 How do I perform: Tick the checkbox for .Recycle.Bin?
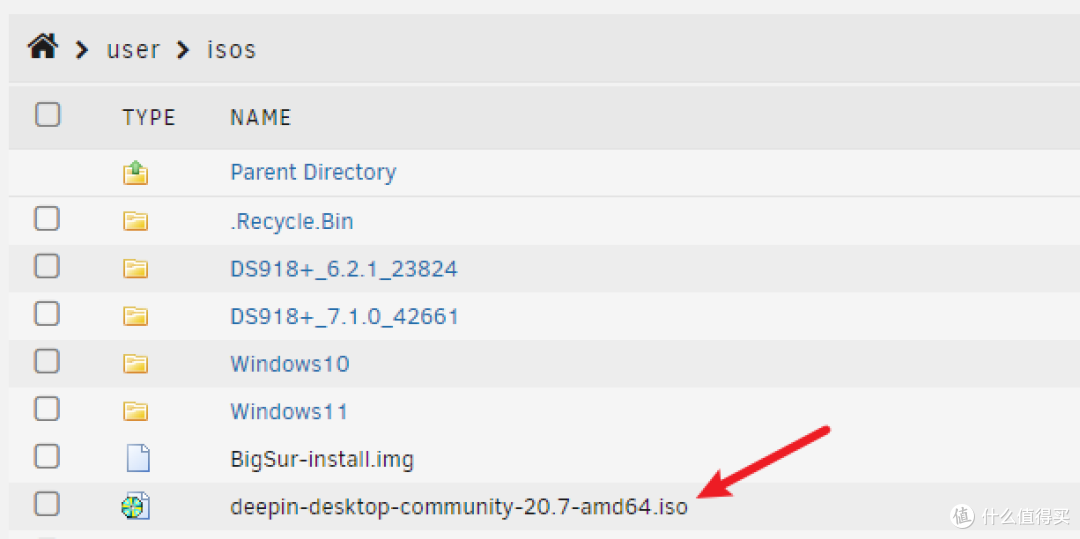[x=48, y=220]
